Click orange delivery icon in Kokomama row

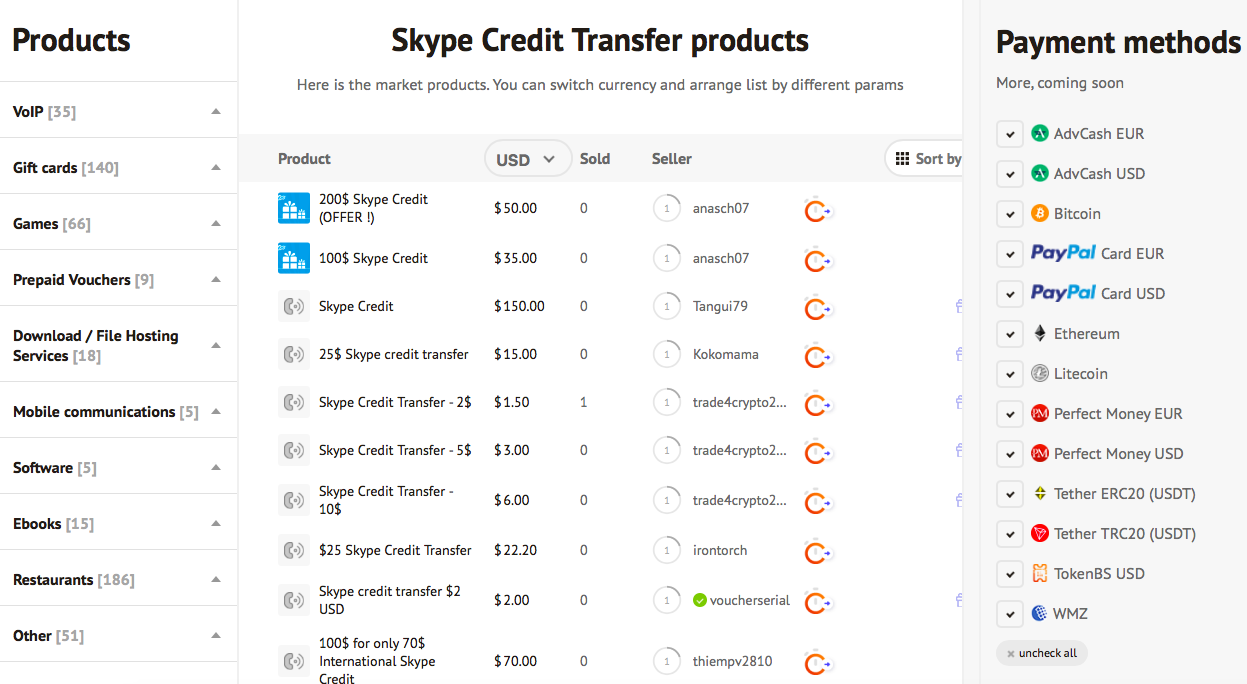819,355
